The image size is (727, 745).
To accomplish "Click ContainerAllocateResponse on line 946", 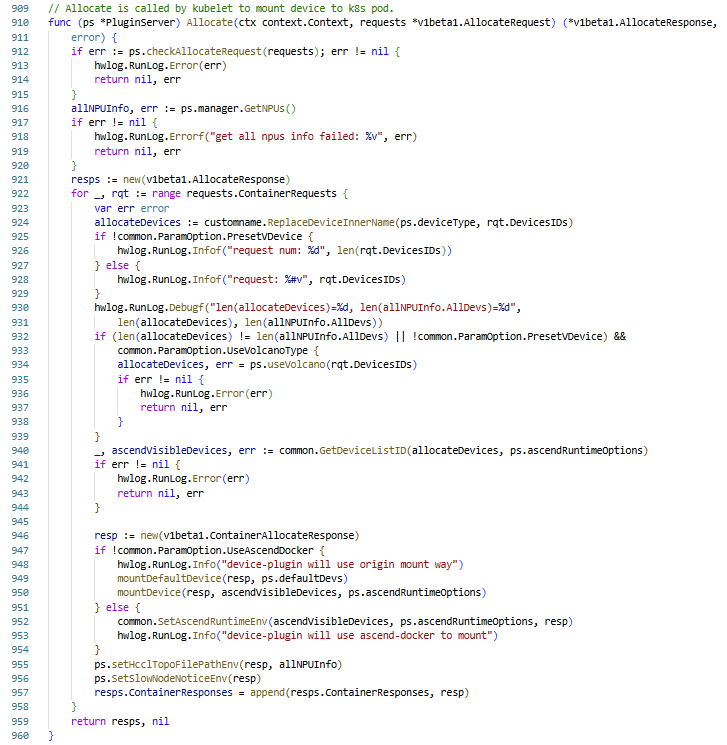I will pos(282,536).
